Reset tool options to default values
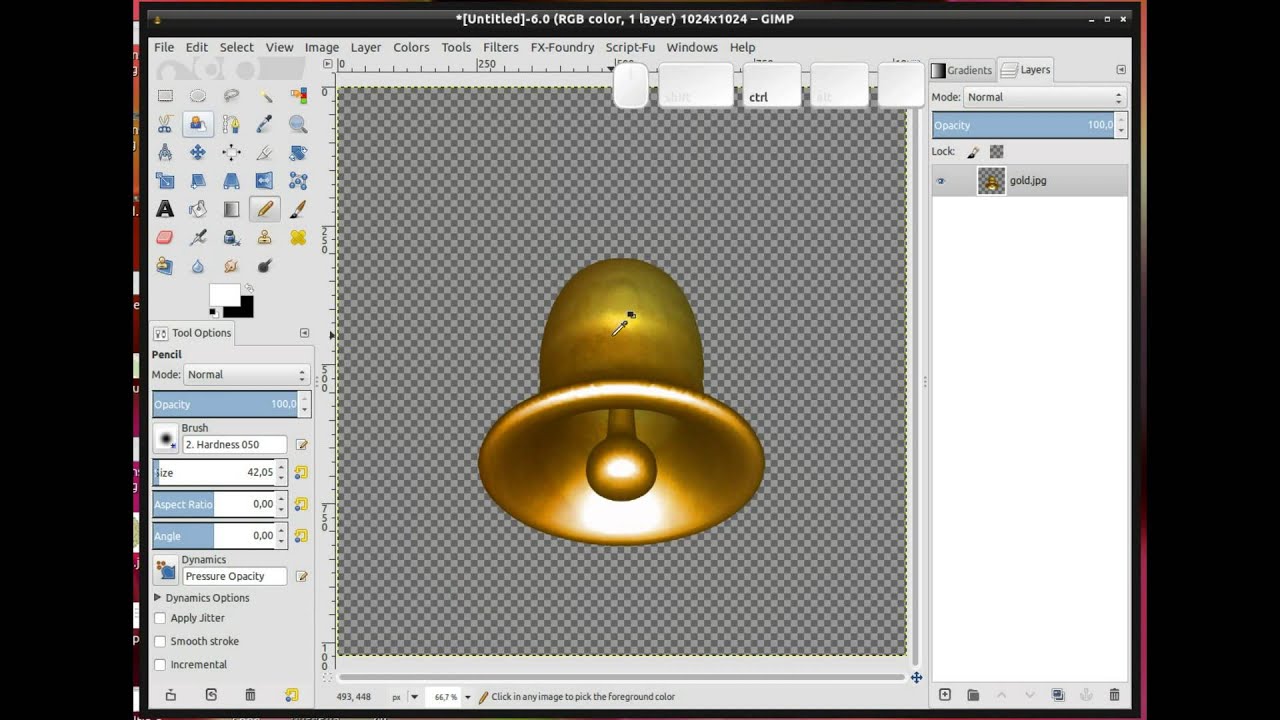 click(291, 695)
